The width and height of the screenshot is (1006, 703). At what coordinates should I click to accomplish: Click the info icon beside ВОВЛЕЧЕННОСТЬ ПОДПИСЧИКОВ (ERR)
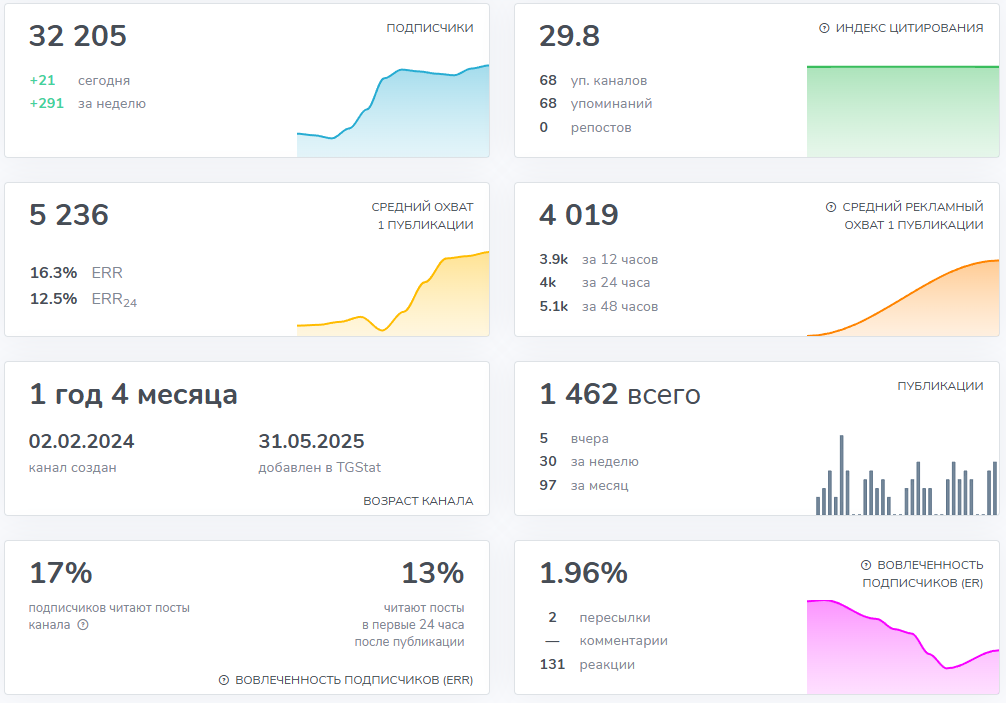point(224,680)
